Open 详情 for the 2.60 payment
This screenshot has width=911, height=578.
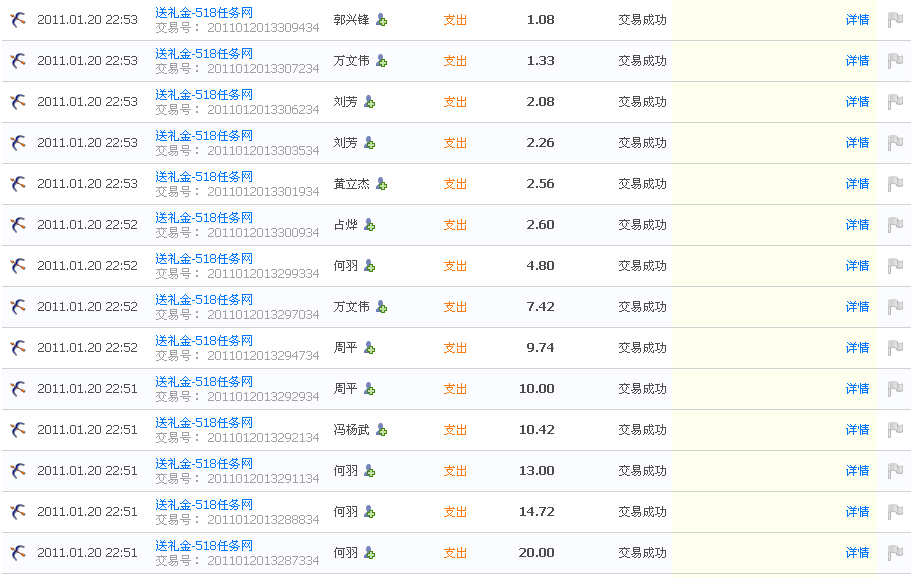857,225
